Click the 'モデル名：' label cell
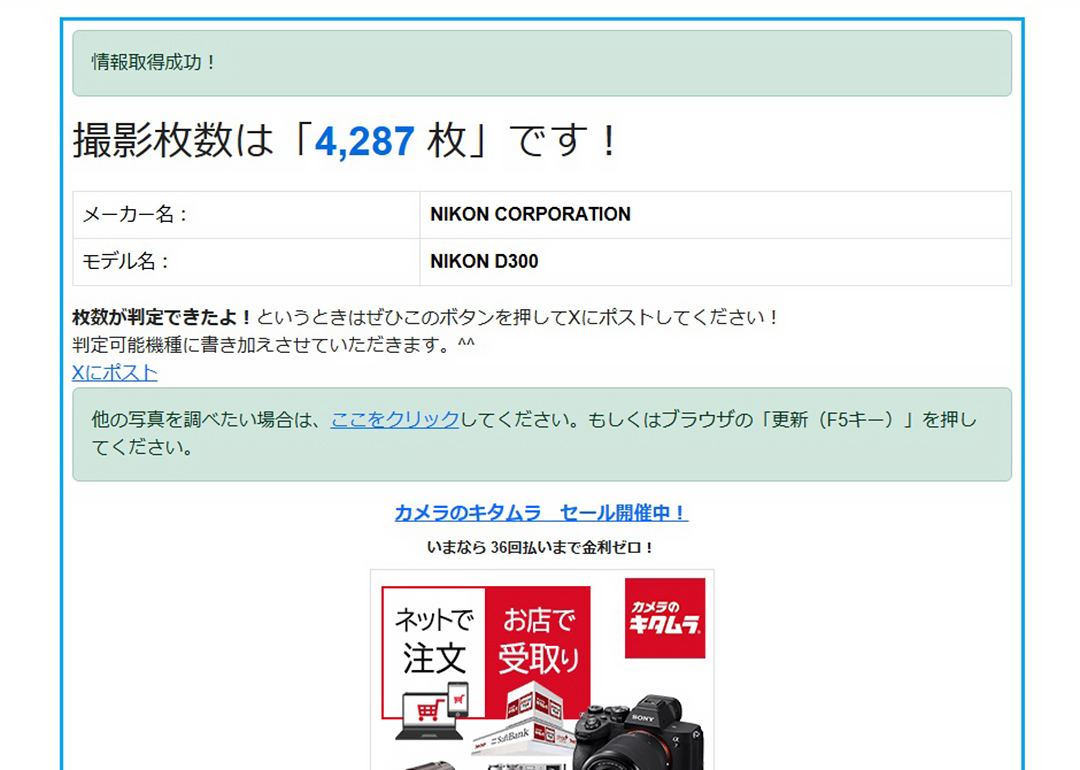1080x770 pixels. 246,262
